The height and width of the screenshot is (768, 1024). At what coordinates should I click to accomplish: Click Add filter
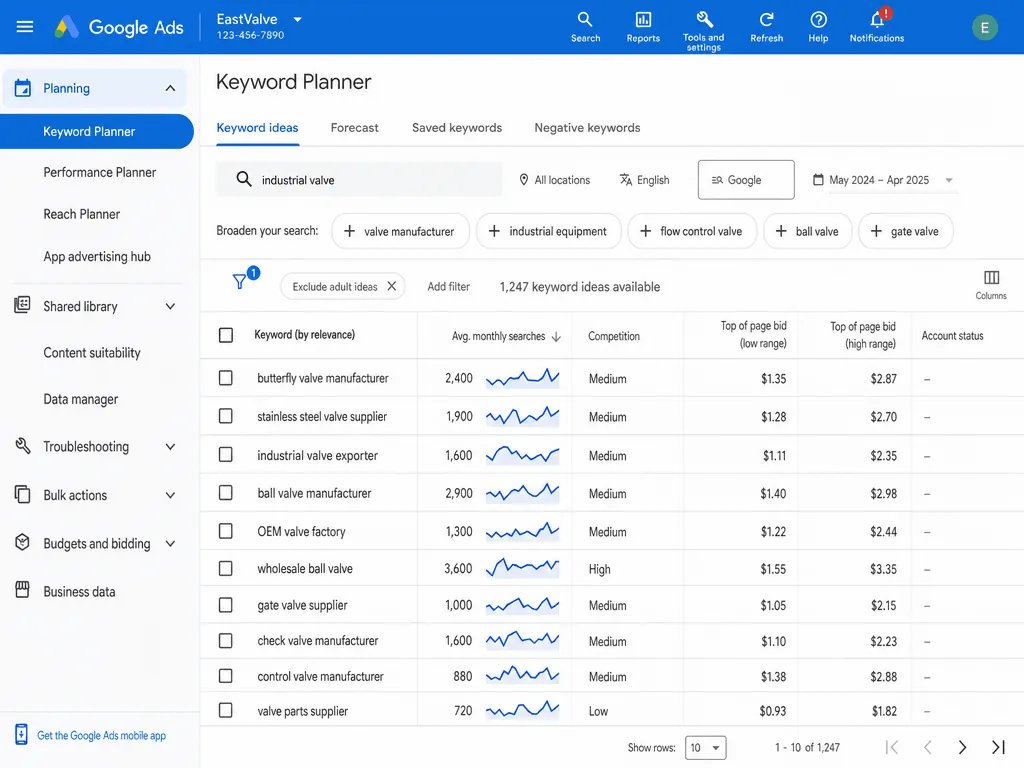click(x=449, y=287)
